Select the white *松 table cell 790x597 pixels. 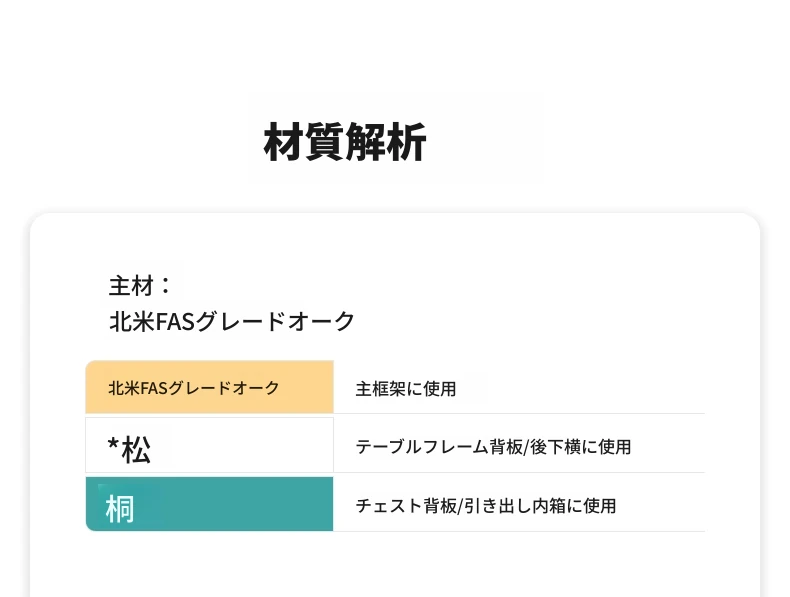click(210, 445)
